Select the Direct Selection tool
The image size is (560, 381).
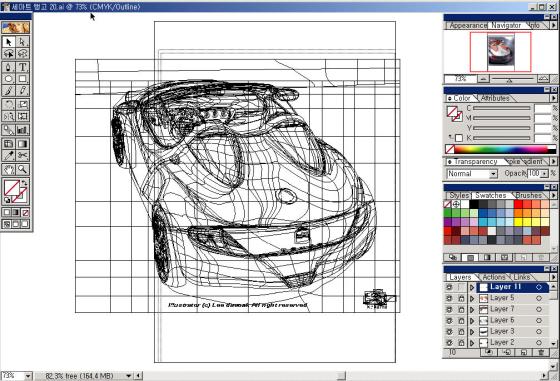[x=22, y=42]
